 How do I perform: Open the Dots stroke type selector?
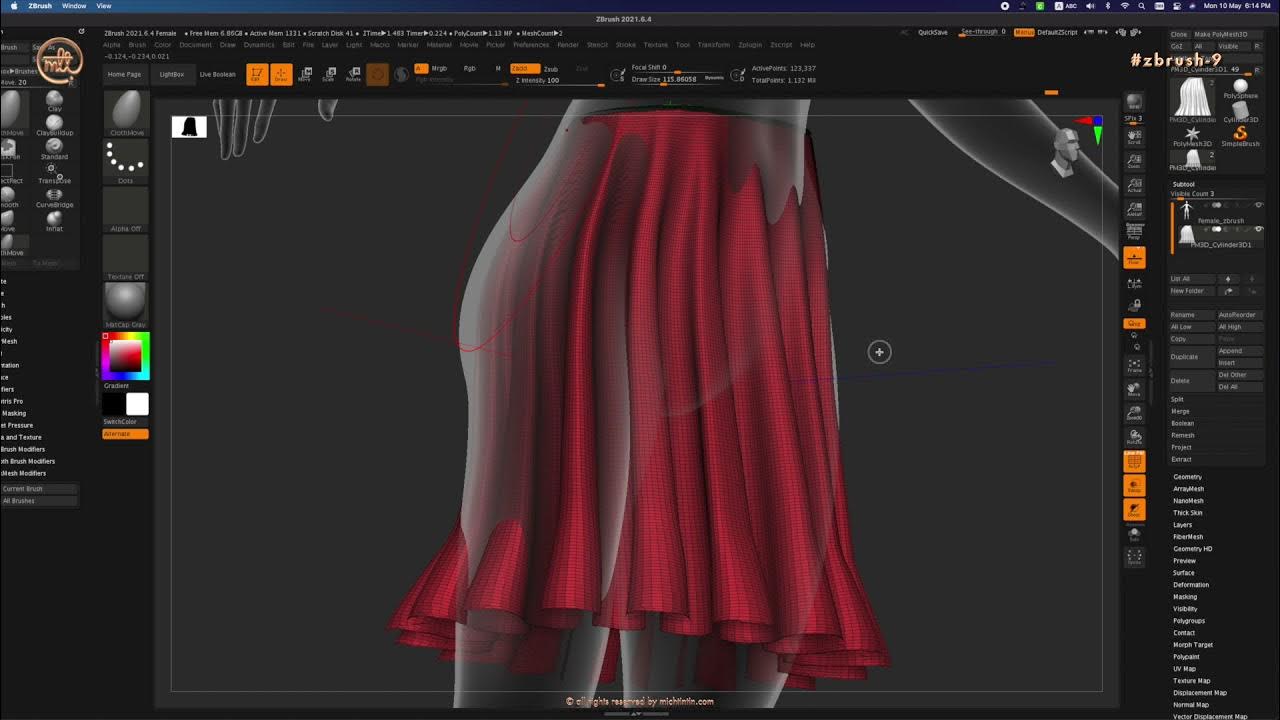coord(126,160)
